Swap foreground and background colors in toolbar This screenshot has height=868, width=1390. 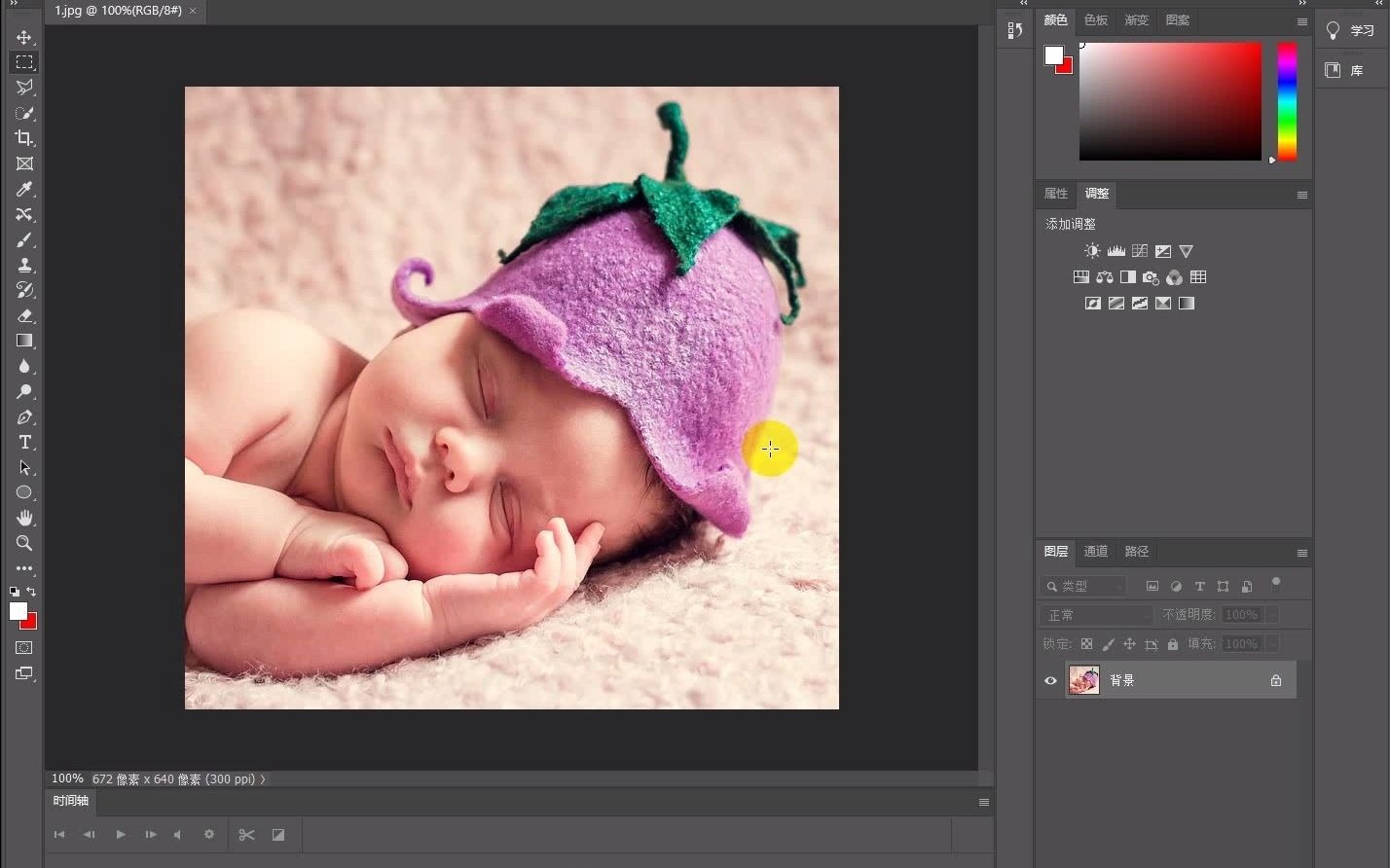coord(31,592)
